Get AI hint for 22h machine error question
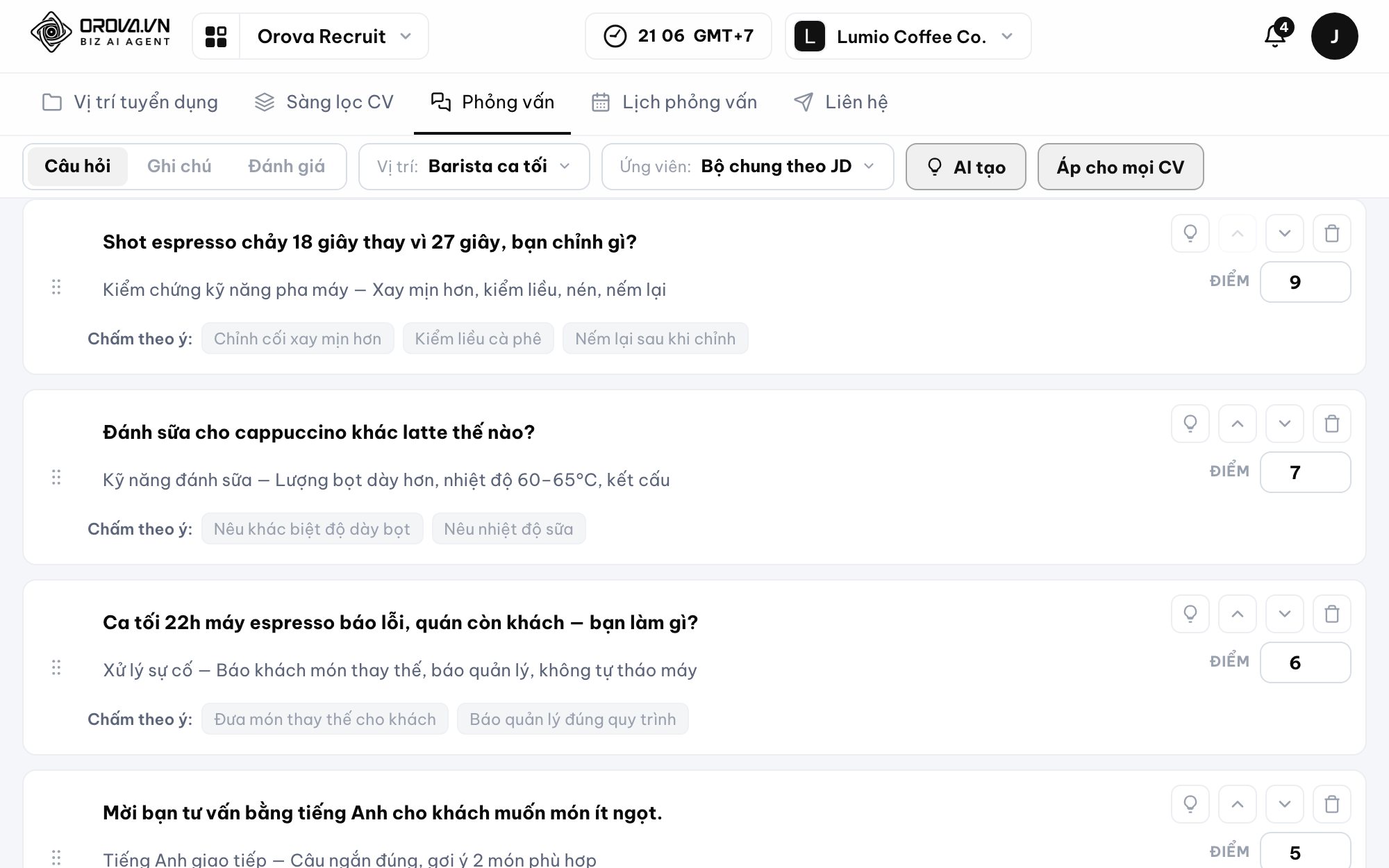This screenshot has height=868, width=1389. 1190,614
